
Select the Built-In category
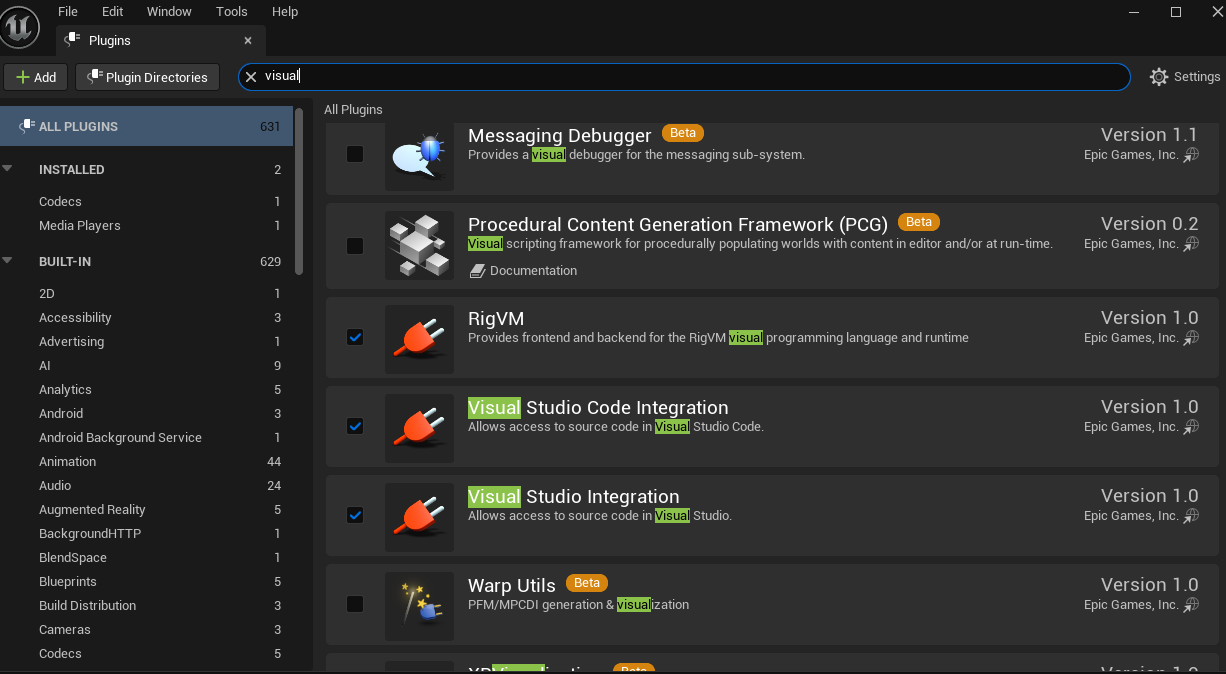[x=147, y=262]
